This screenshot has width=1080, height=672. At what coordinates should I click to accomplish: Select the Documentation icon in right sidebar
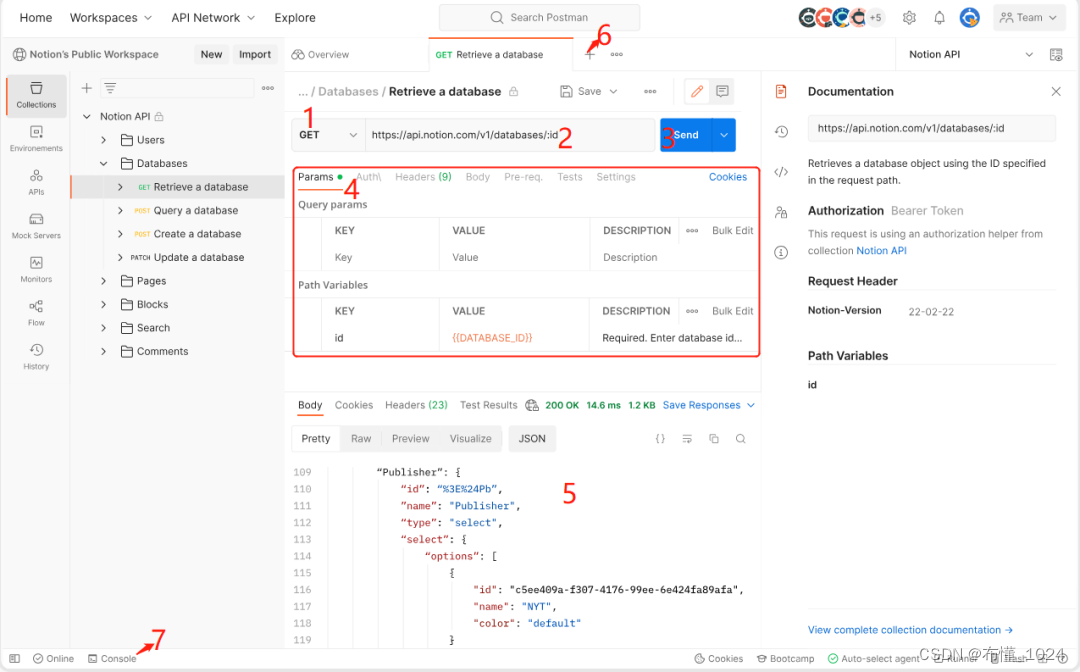coord(781,92)
